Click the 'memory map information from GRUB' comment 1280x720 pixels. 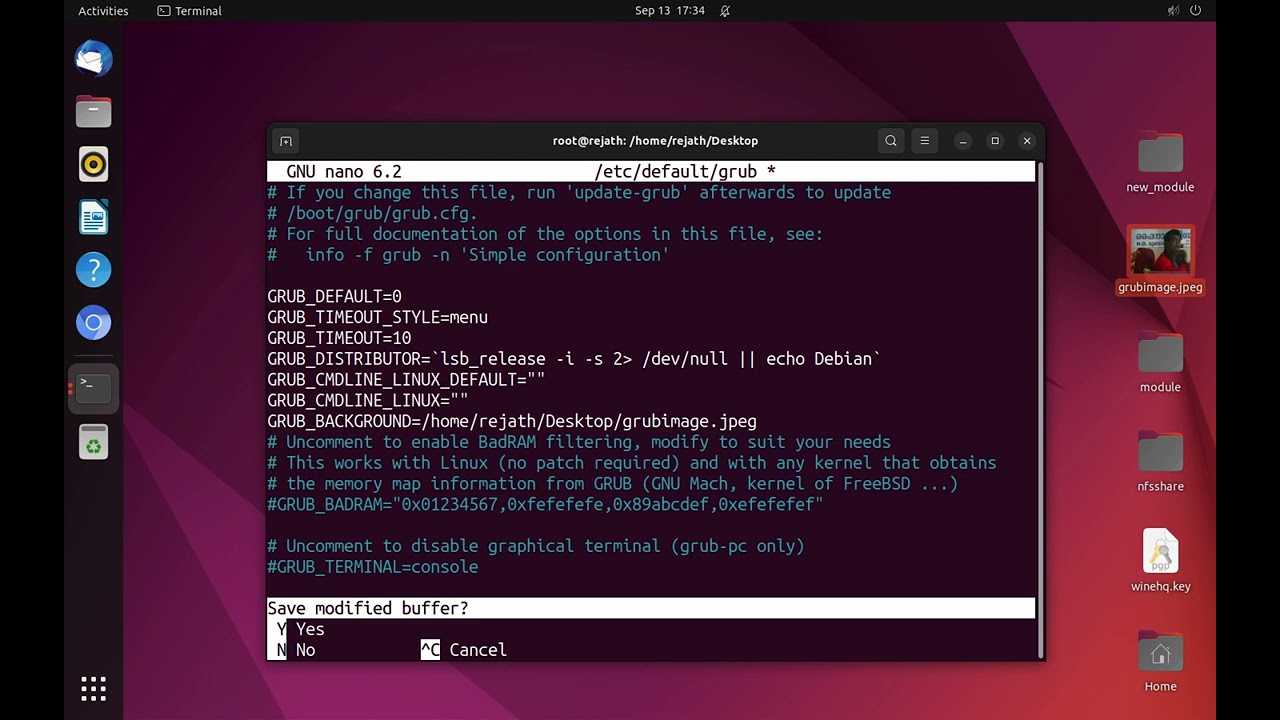point(613,484)
